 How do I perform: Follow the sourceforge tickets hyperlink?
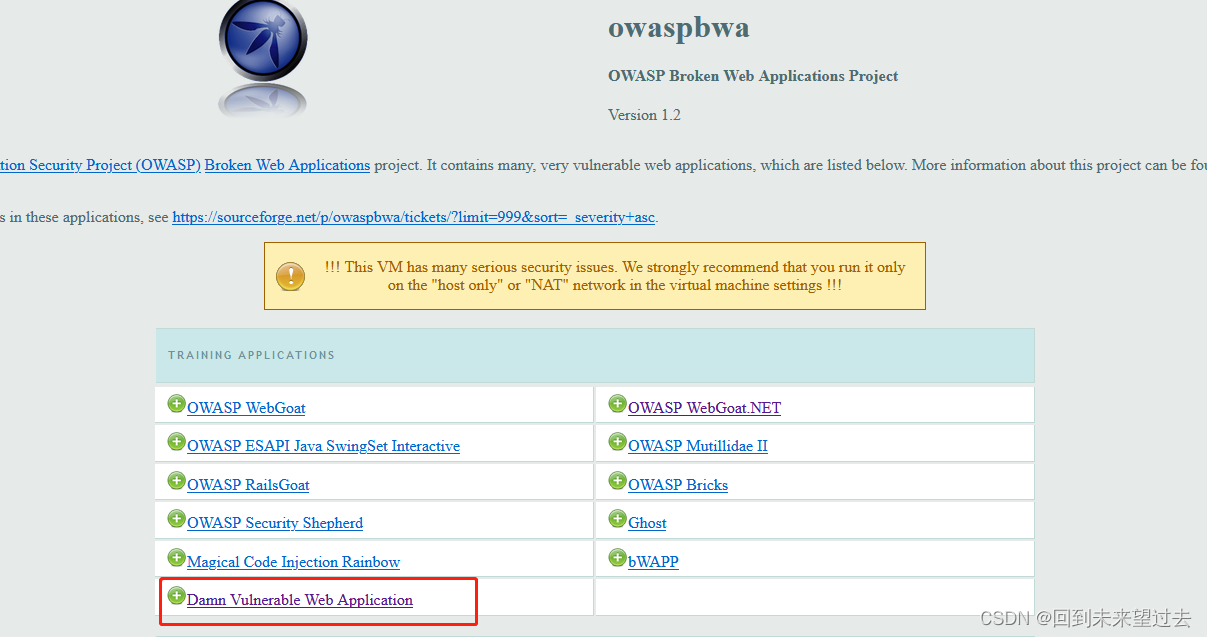pyautogui.click(x=412, y=217)
